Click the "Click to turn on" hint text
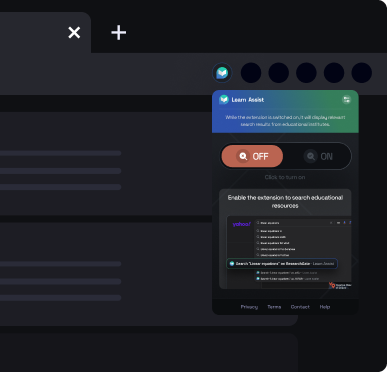This screenshot has width=387, height=372. 285,177
